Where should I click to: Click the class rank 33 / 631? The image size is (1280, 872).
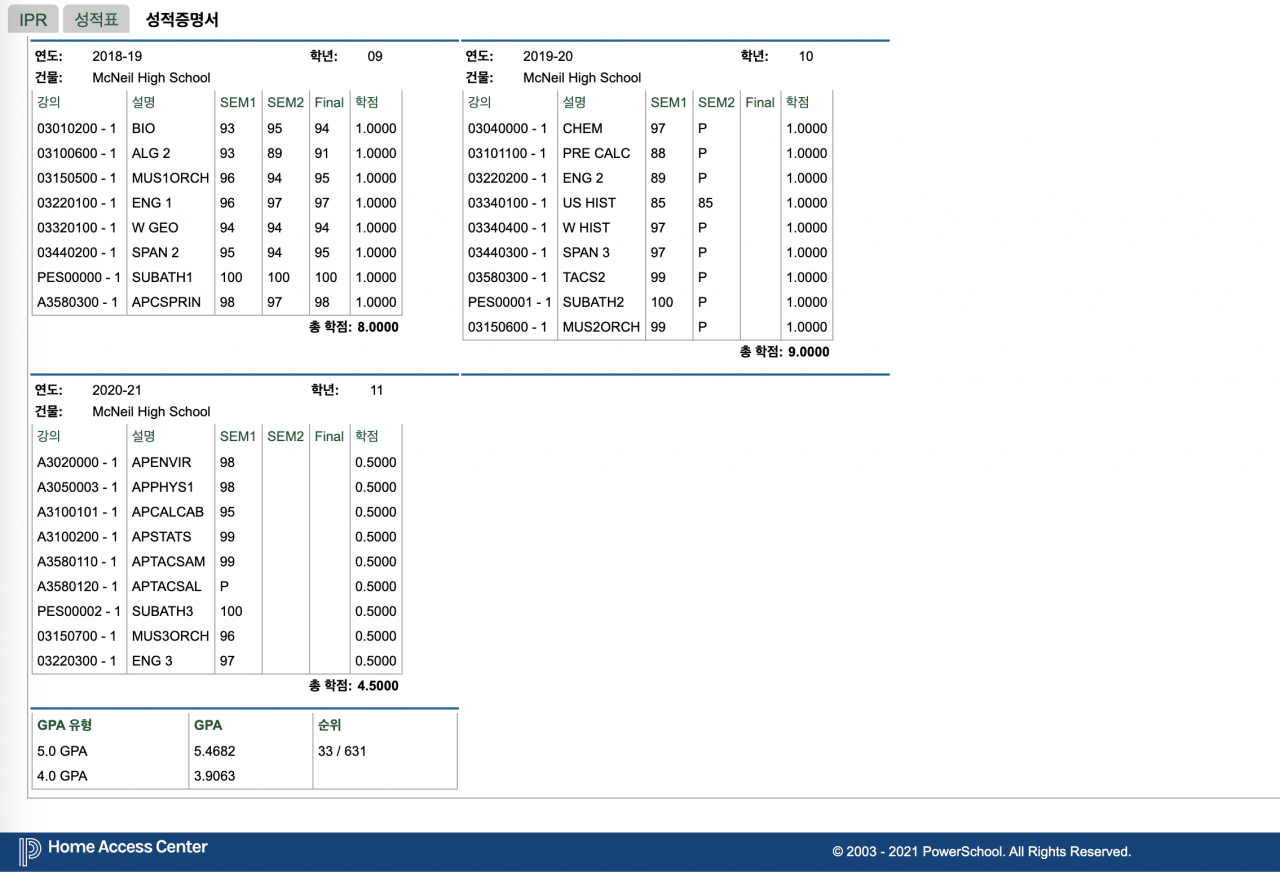click(342, 751)
